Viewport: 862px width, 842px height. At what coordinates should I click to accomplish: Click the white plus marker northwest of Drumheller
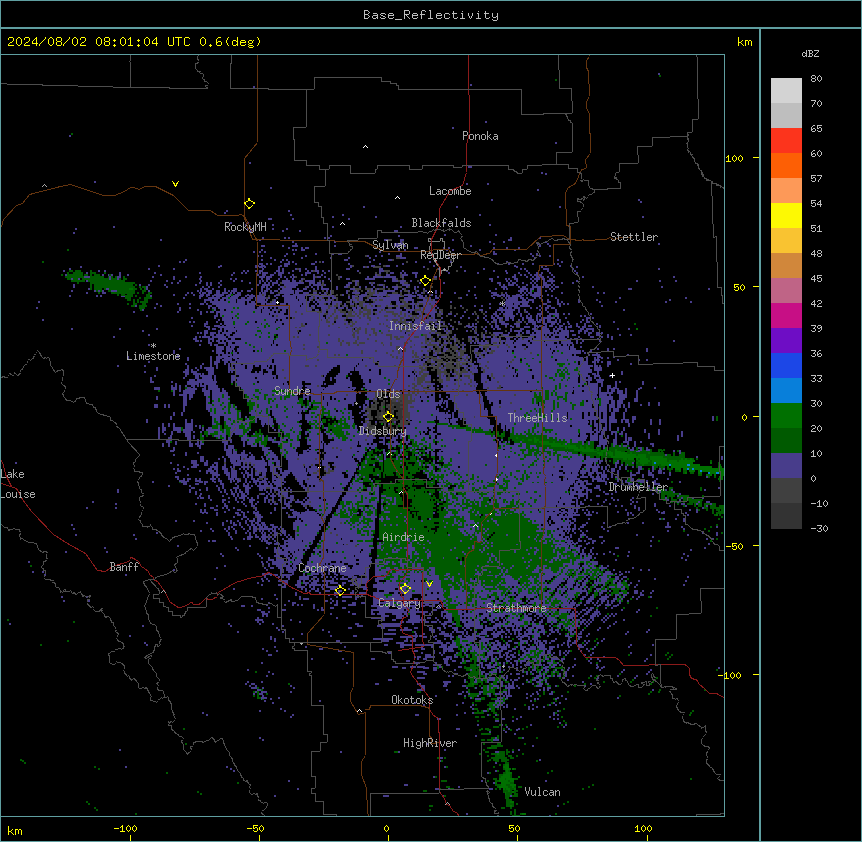[x=612, y=375]
